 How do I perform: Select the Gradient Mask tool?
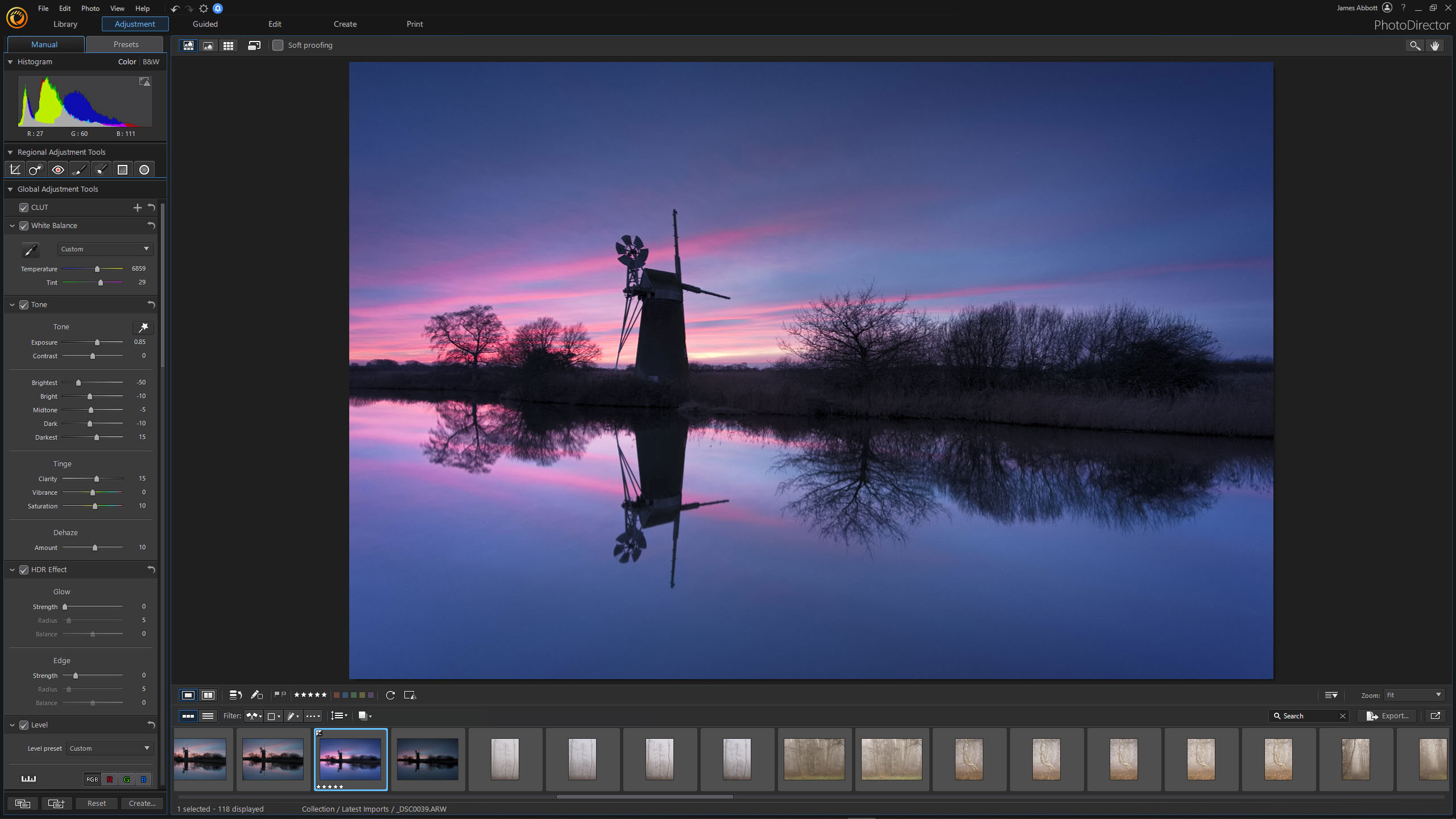(122, 169)
